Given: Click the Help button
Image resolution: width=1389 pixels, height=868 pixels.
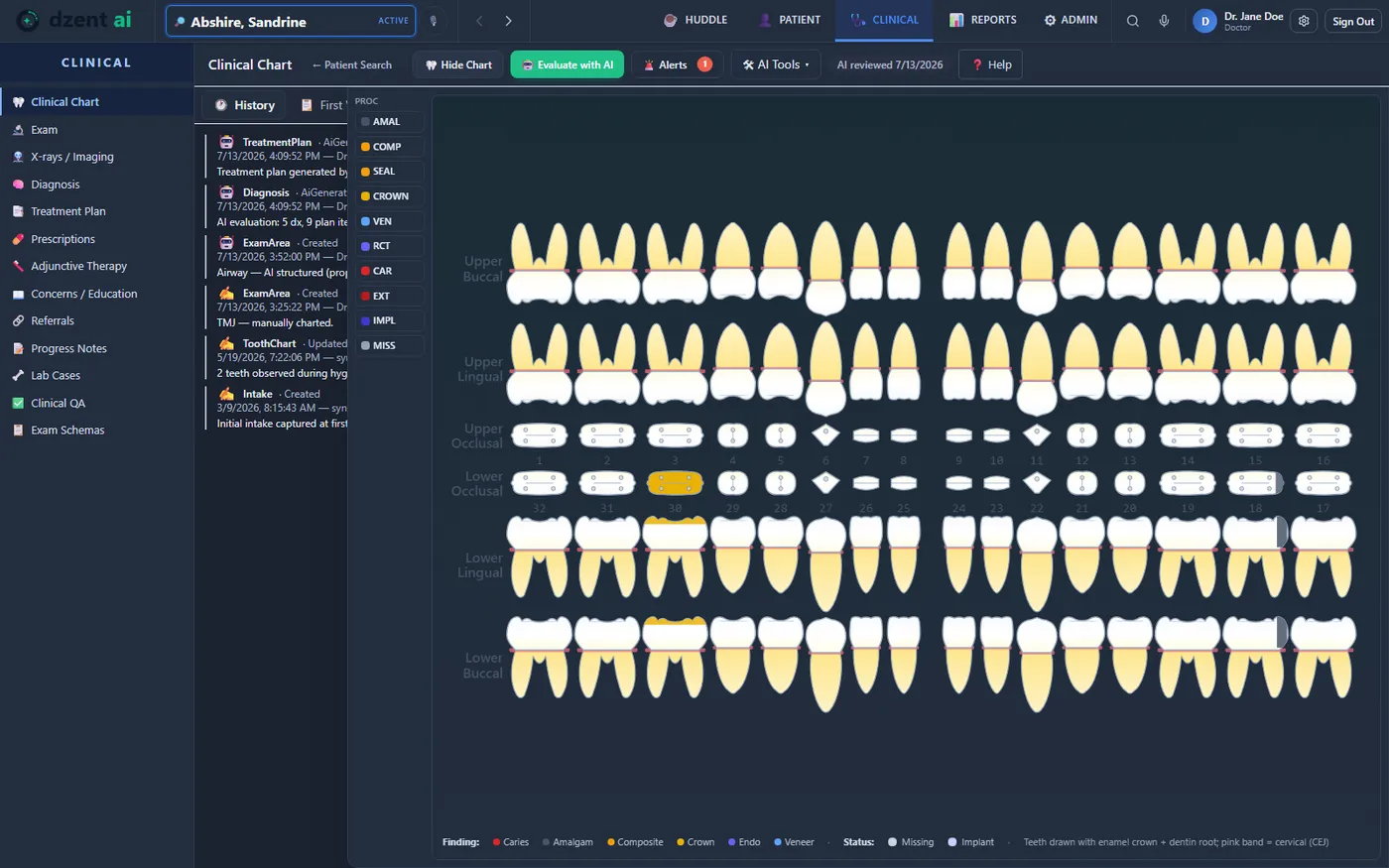Looking at the screenshot, I should tap(991, 64).
